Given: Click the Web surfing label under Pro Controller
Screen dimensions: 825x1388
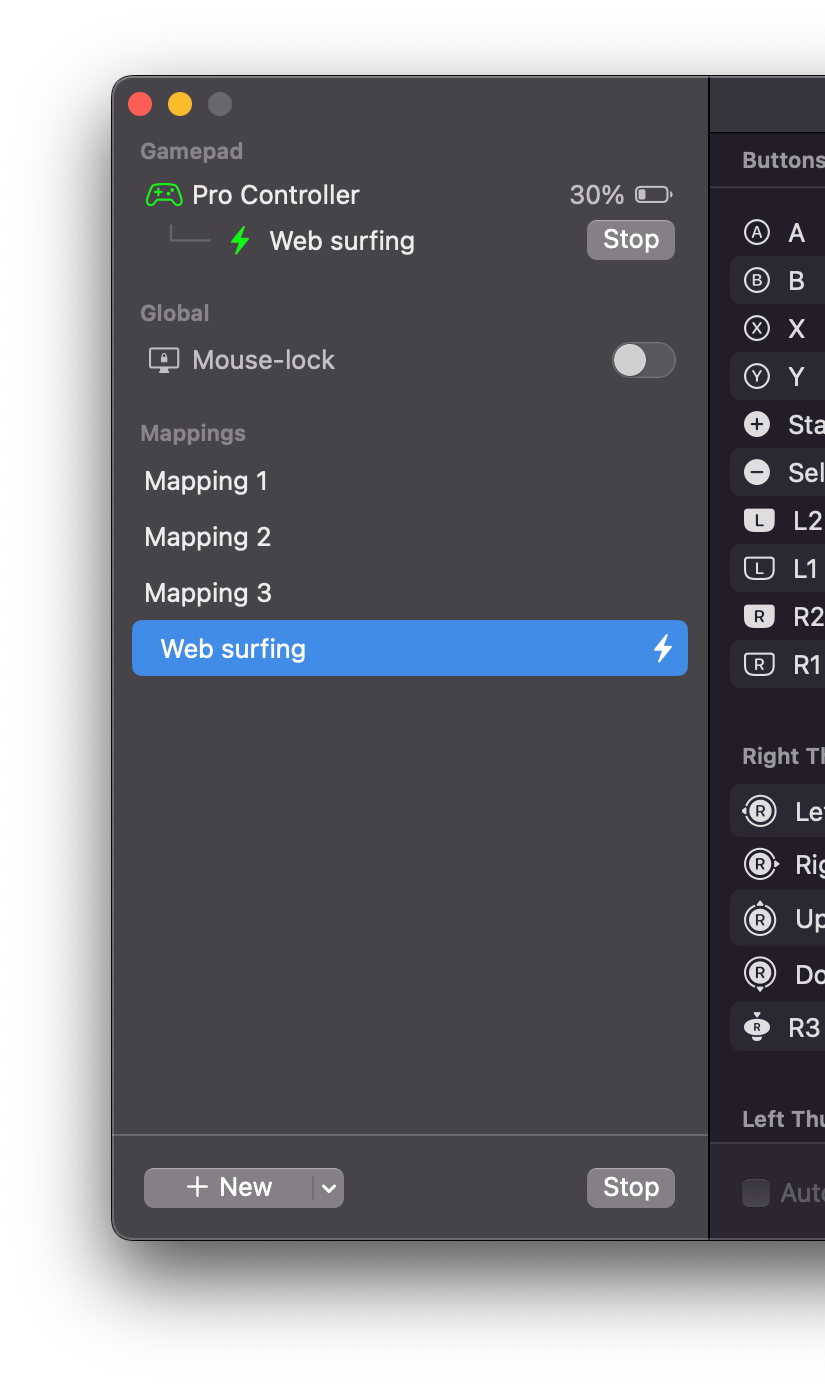Looking at the screenshot, I should 342,241.
